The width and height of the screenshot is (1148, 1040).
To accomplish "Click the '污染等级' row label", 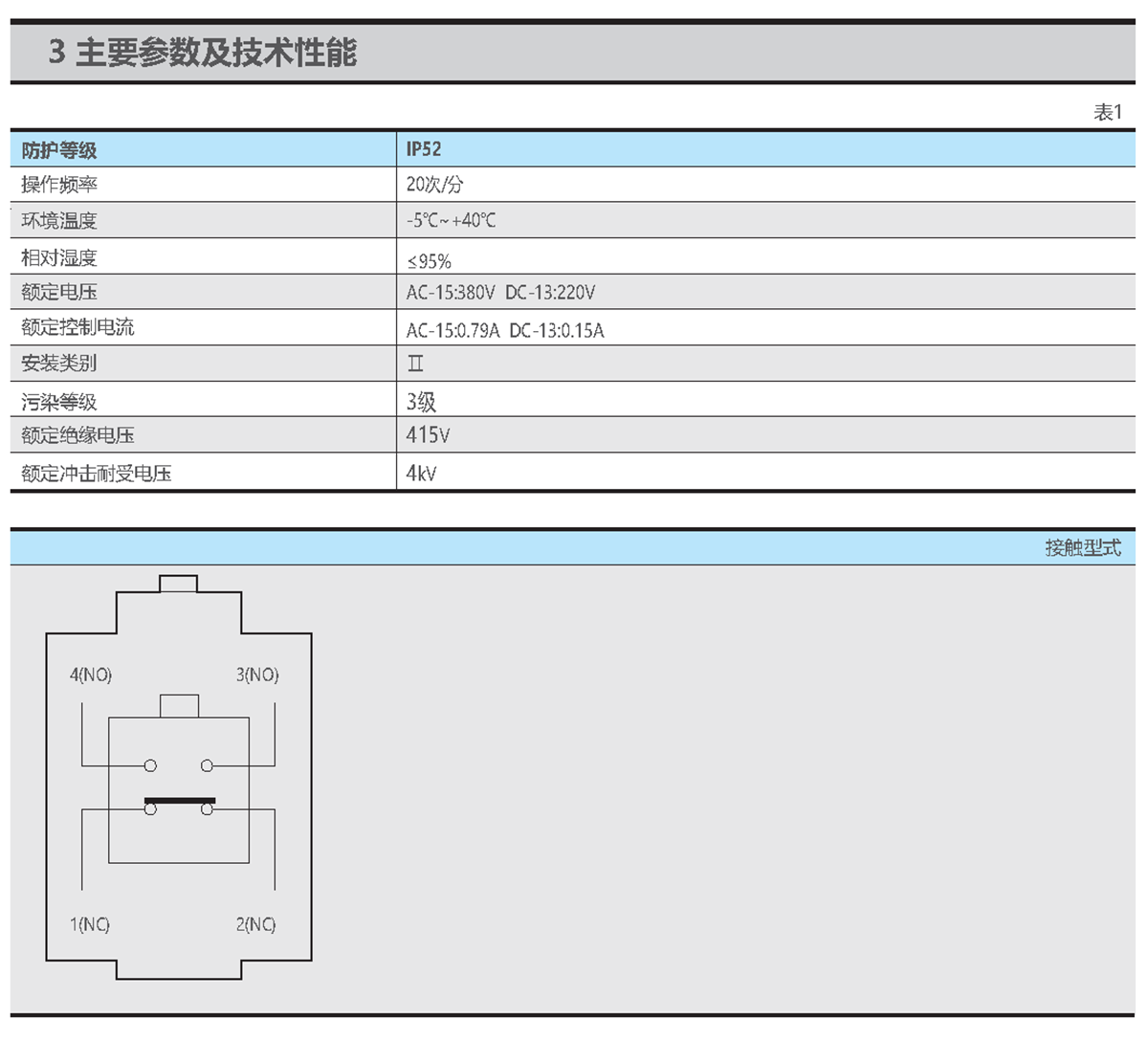I will tap(59, 402).
